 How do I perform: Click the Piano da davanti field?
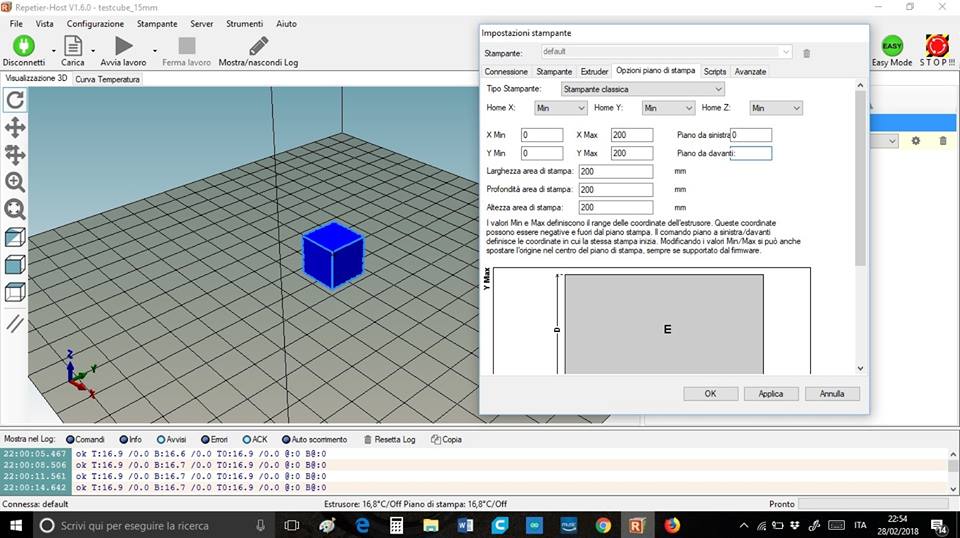pyautogui.click(x=751, y=153)
